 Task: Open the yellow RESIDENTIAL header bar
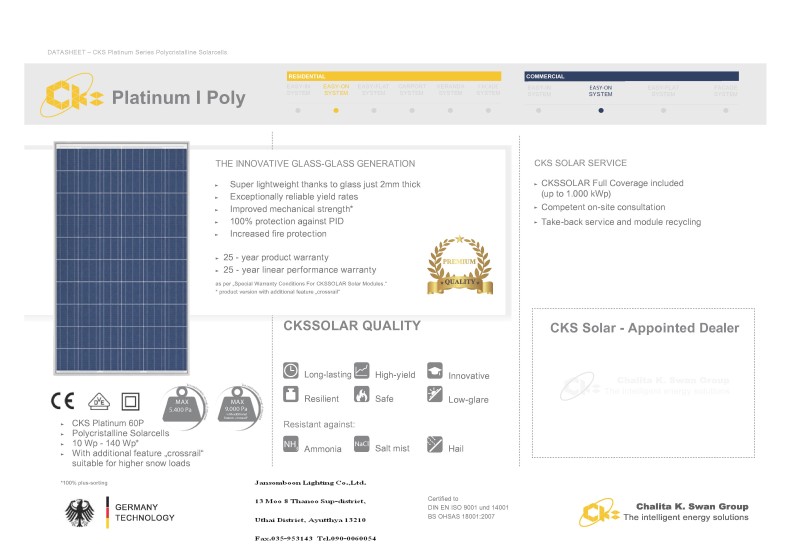[394, 76]
